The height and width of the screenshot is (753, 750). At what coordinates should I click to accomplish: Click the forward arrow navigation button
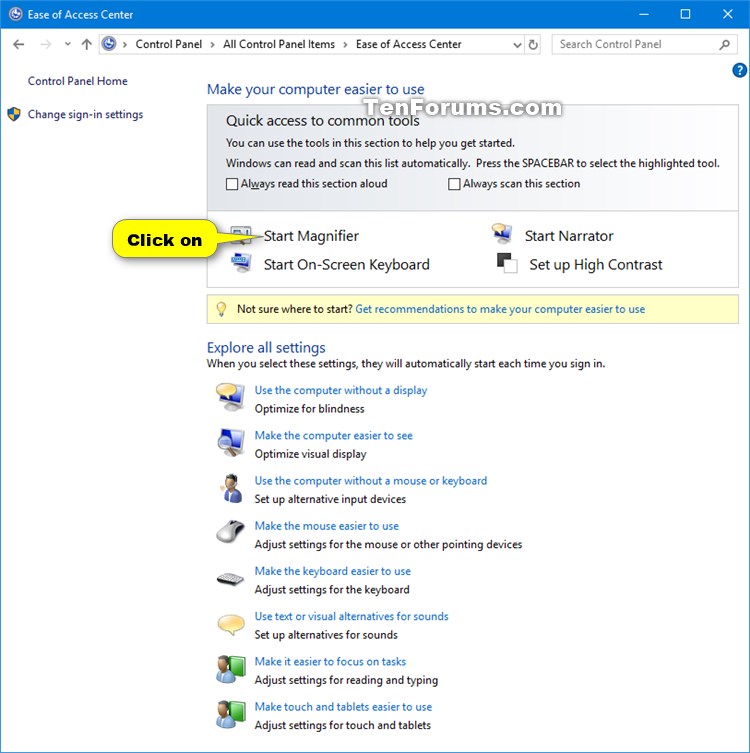point(46,44)
